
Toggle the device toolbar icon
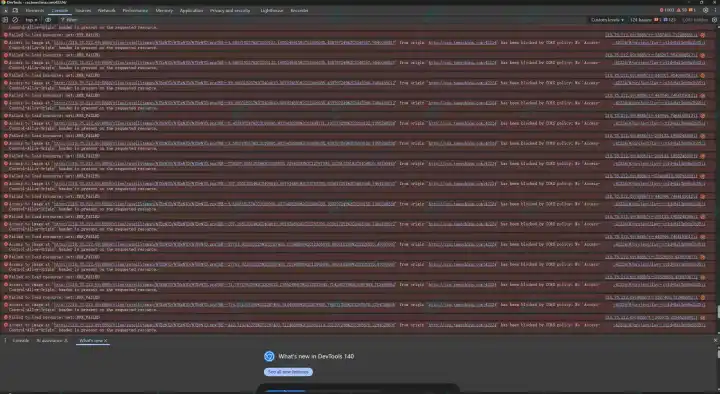coord(15,10)
